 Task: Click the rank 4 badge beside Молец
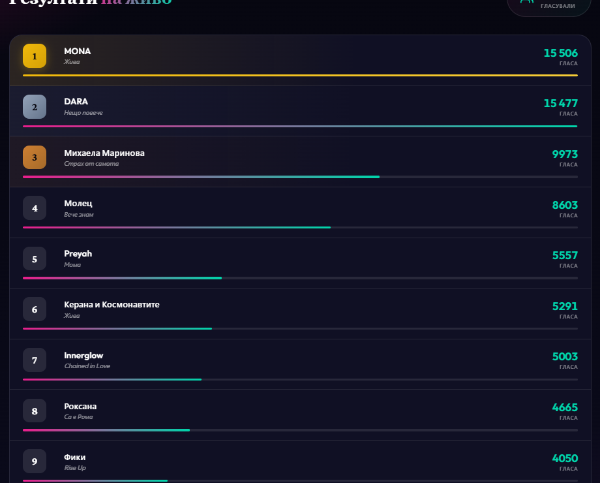pos(35,208)
